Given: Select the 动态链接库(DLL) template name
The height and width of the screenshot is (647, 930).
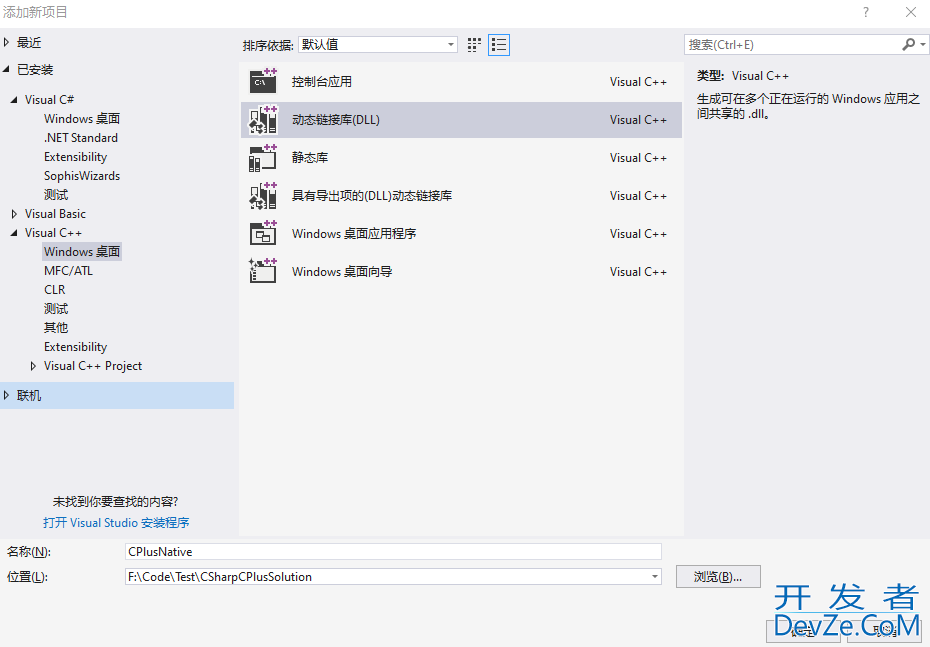Looking at the screenshot, I should pyautogui.click(x=336, y=120).
